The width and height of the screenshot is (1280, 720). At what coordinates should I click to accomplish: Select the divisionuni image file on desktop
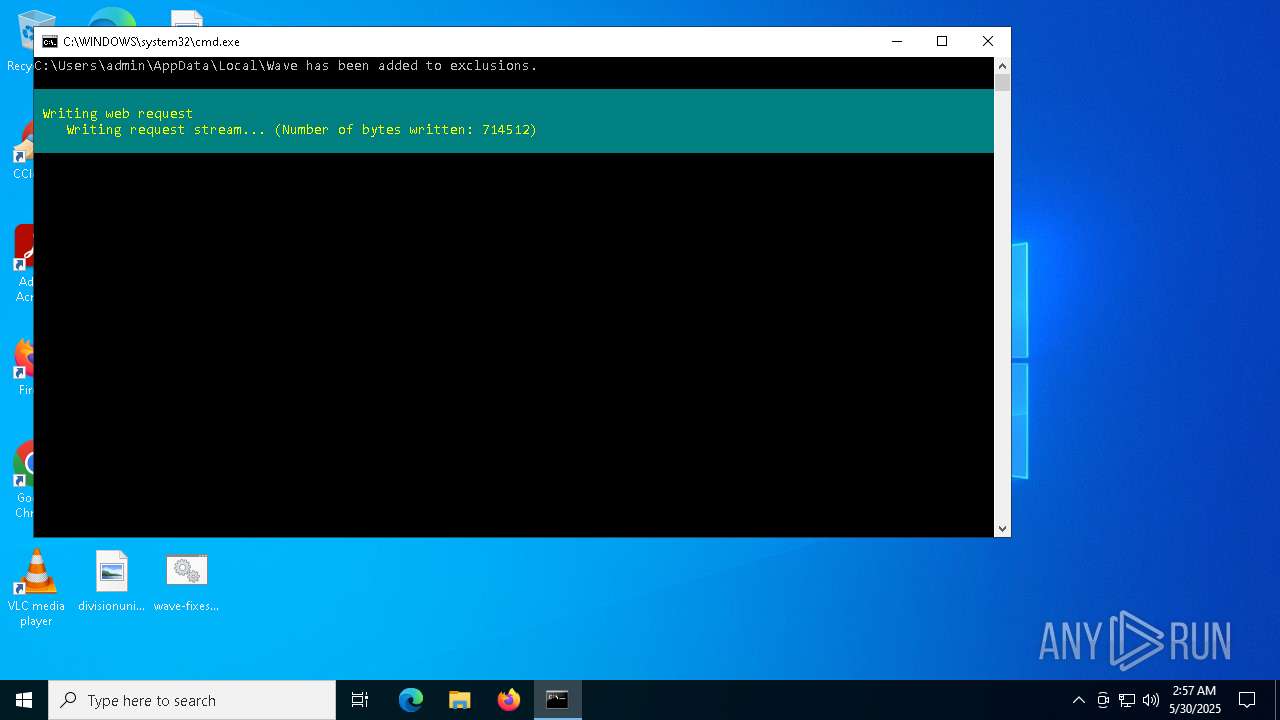[111, 582]
